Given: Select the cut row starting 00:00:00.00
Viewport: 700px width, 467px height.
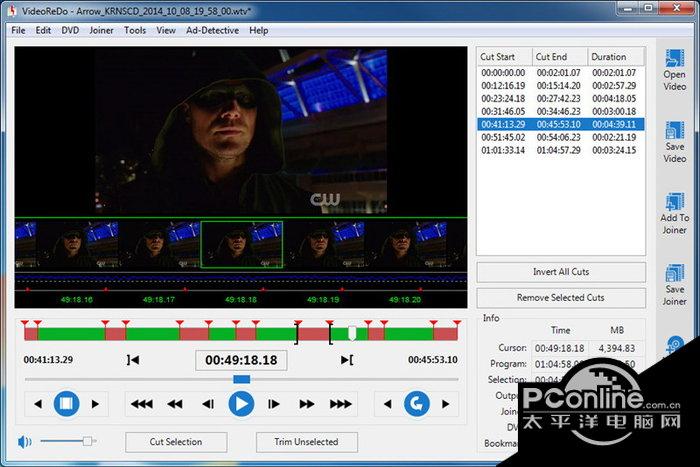Looking at the screenshot, I should pyautogui.click(x=561, y=73).
